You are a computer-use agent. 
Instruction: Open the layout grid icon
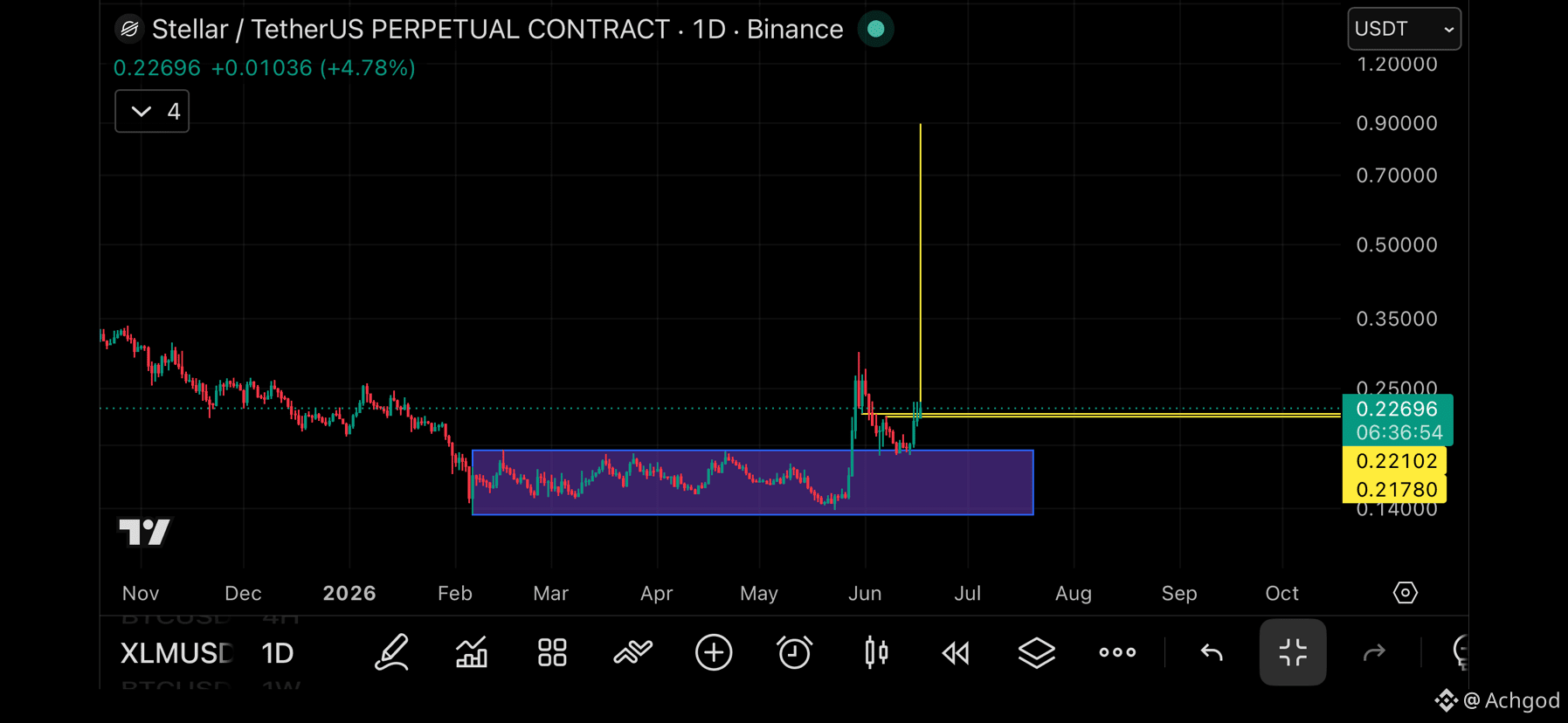552,652
